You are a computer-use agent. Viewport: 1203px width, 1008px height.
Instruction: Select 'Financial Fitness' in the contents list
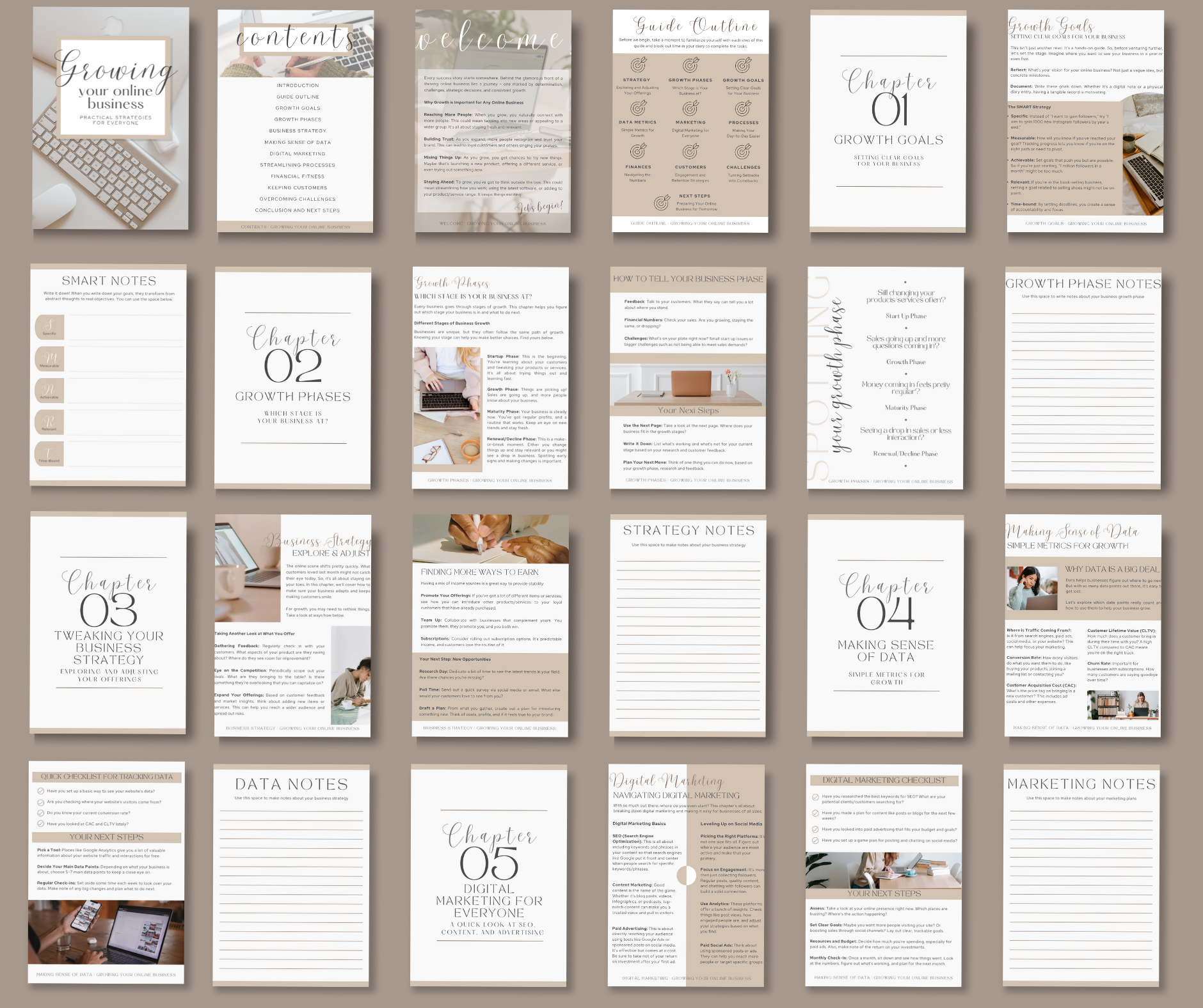coord(297,177)
